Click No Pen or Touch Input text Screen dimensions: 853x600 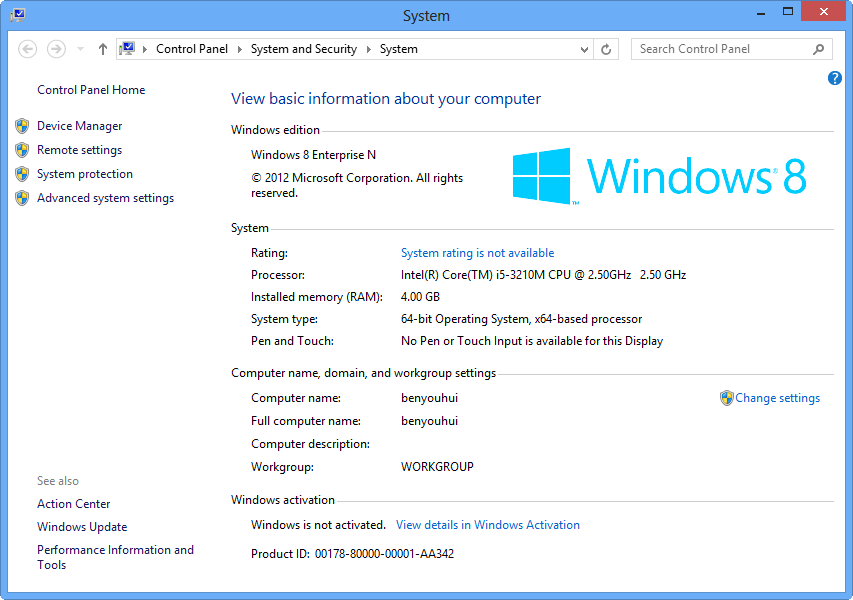[x=532, y=341]
